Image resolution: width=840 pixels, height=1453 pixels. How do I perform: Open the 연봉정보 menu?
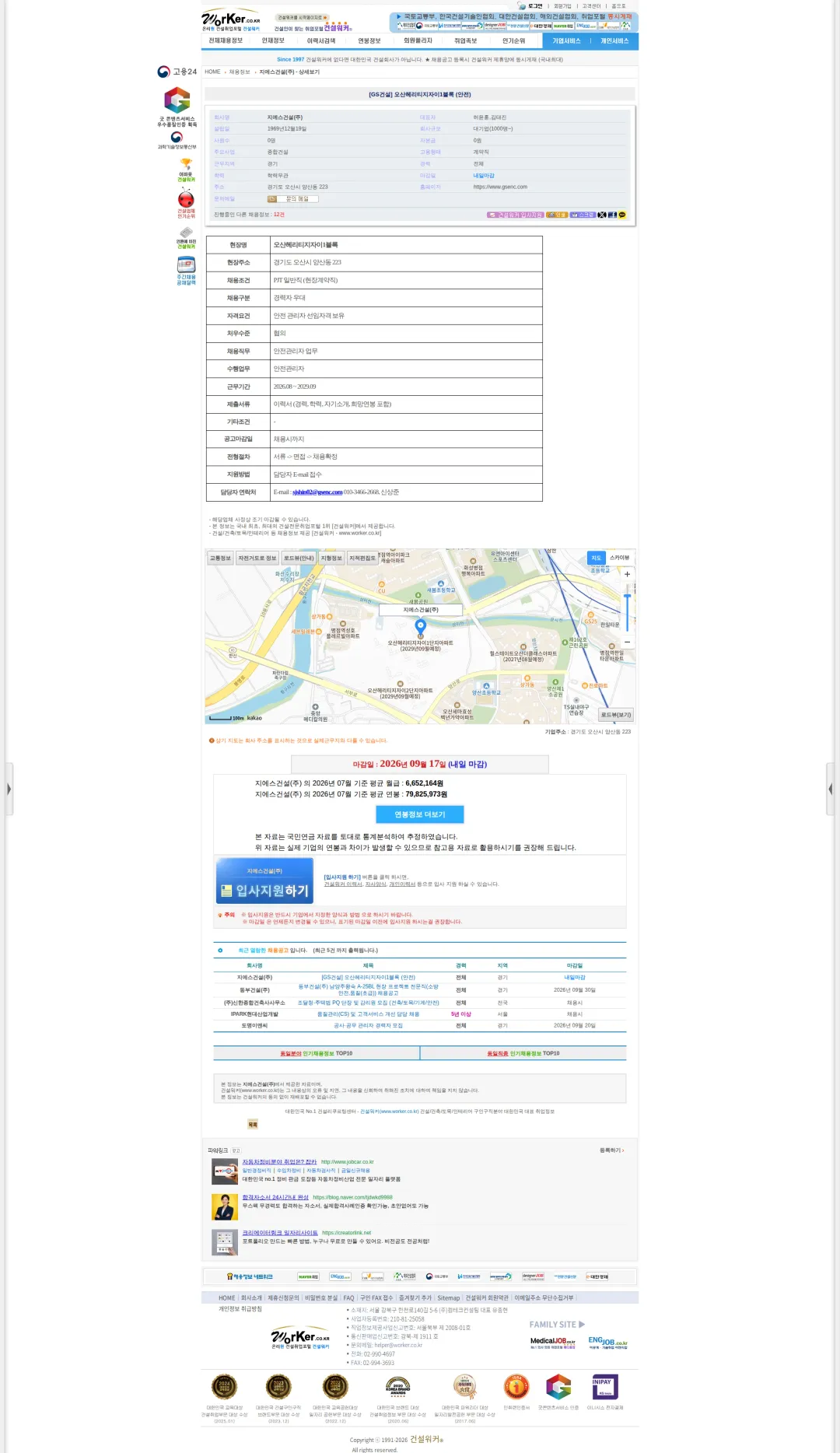point(369,40)
